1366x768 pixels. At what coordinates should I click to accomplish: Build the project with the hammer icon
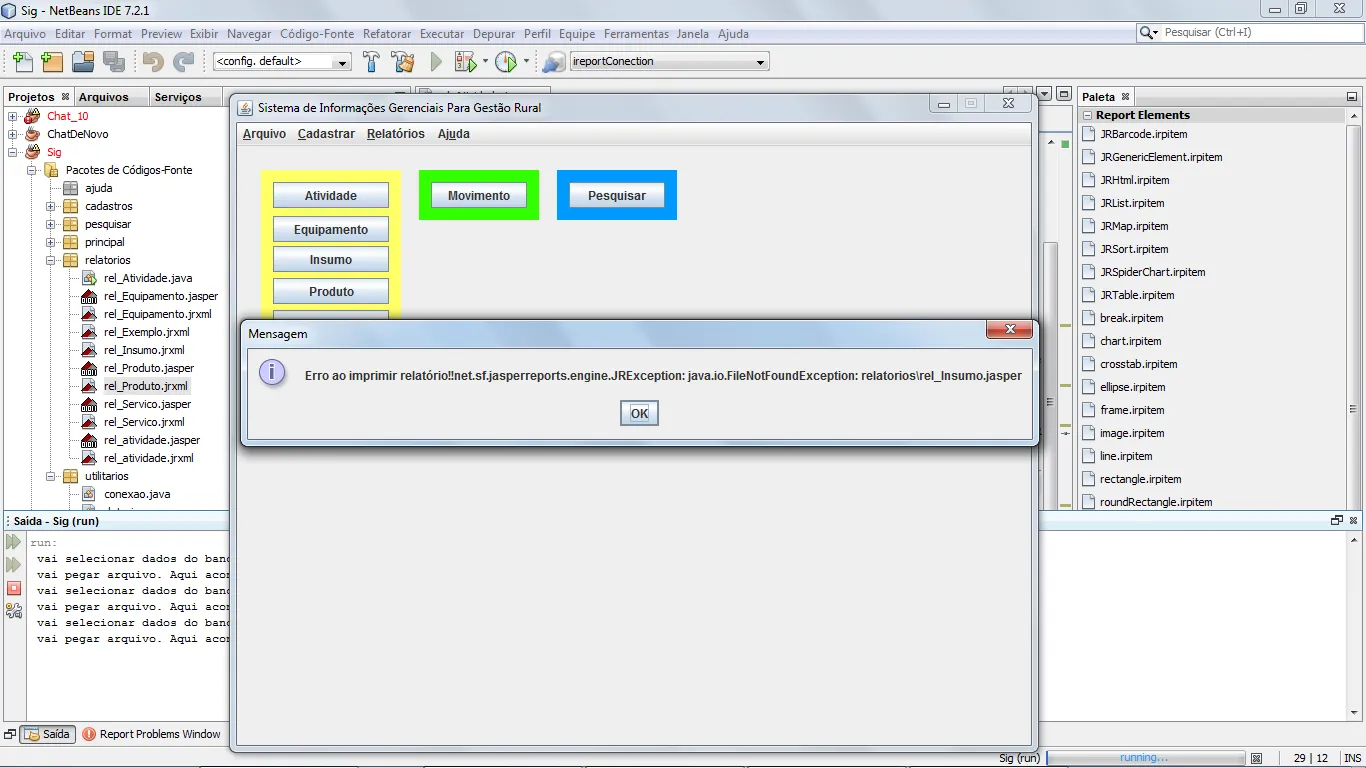point(371,62)
